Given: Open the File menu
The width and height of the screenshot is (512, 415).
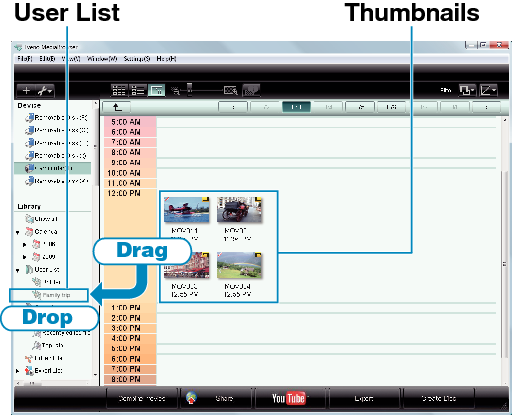Looking at the screenshot, I should point(25,59).
